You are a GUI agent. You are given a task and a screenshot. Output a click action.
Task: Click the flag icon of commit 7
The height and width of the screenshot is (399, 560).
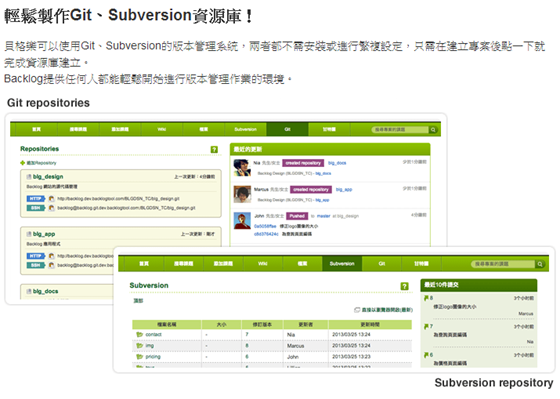pyautogui.click(x=426, y=326)
